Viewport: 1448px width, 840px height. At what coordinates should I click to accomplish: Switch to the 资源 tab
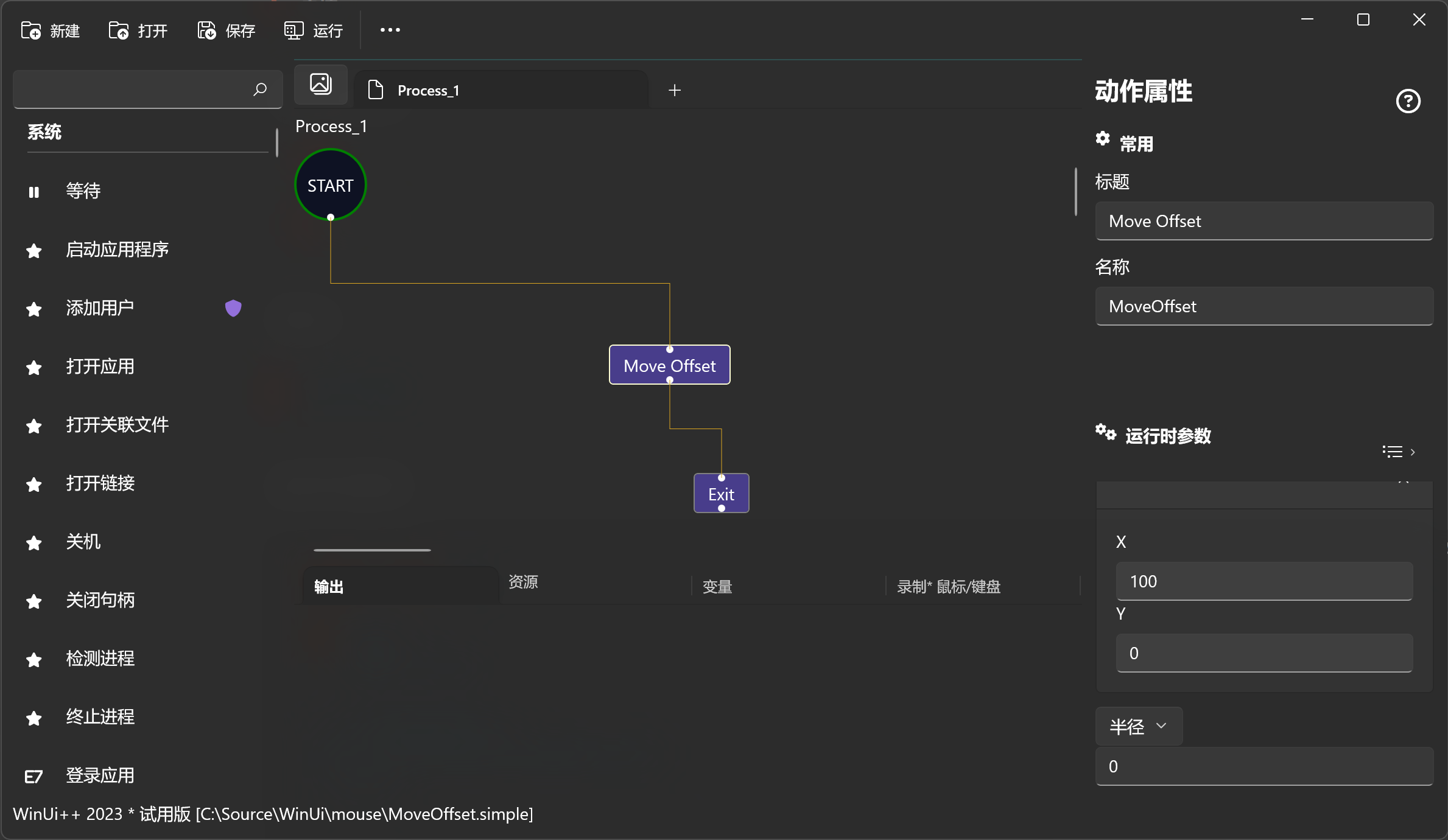pyautogui.click(x=523, y=583)
